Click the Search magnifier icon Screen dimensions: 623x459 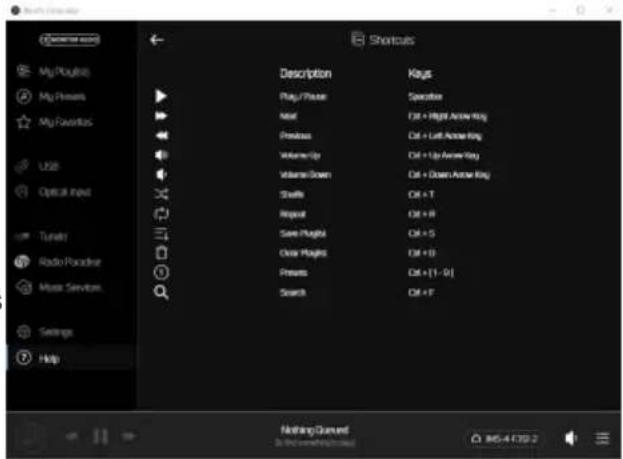pyautogui.click(x=161, y=292)
